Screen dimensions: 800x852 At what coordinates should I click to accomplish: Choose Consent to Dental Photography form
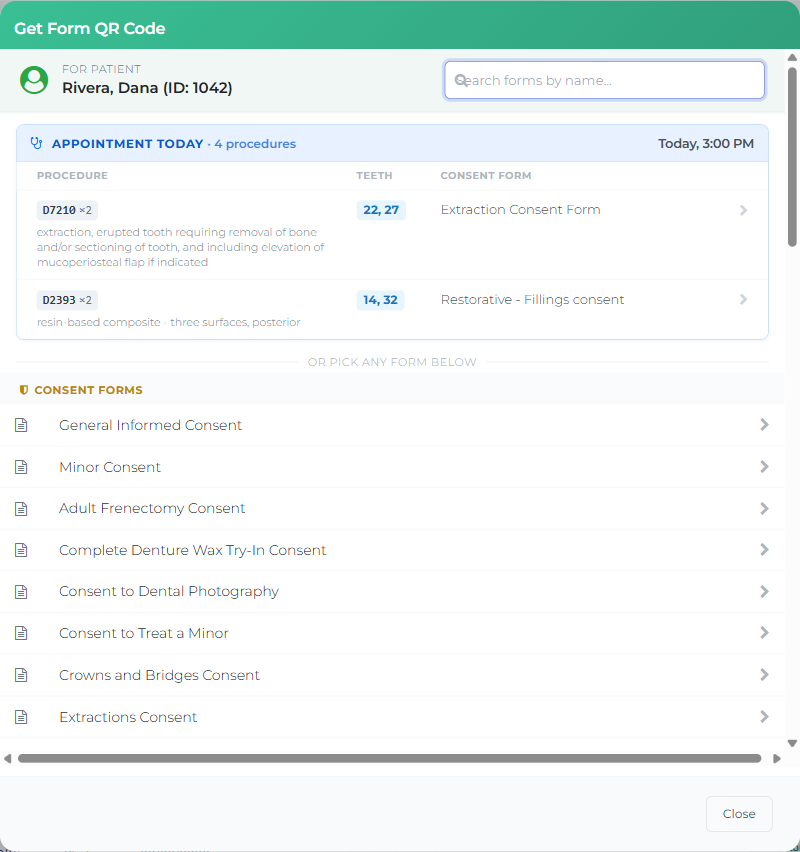tap(392, 592)
